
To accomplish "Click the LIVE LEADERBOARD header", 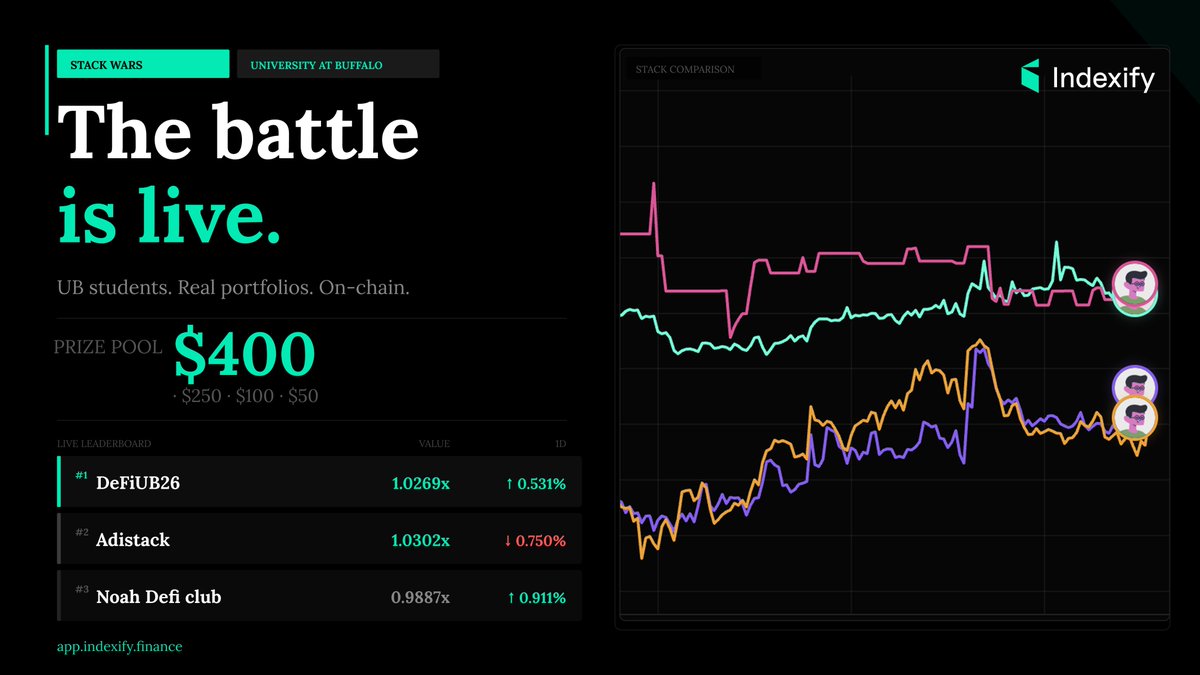I will pyautogui.click(x=104, y=443).
